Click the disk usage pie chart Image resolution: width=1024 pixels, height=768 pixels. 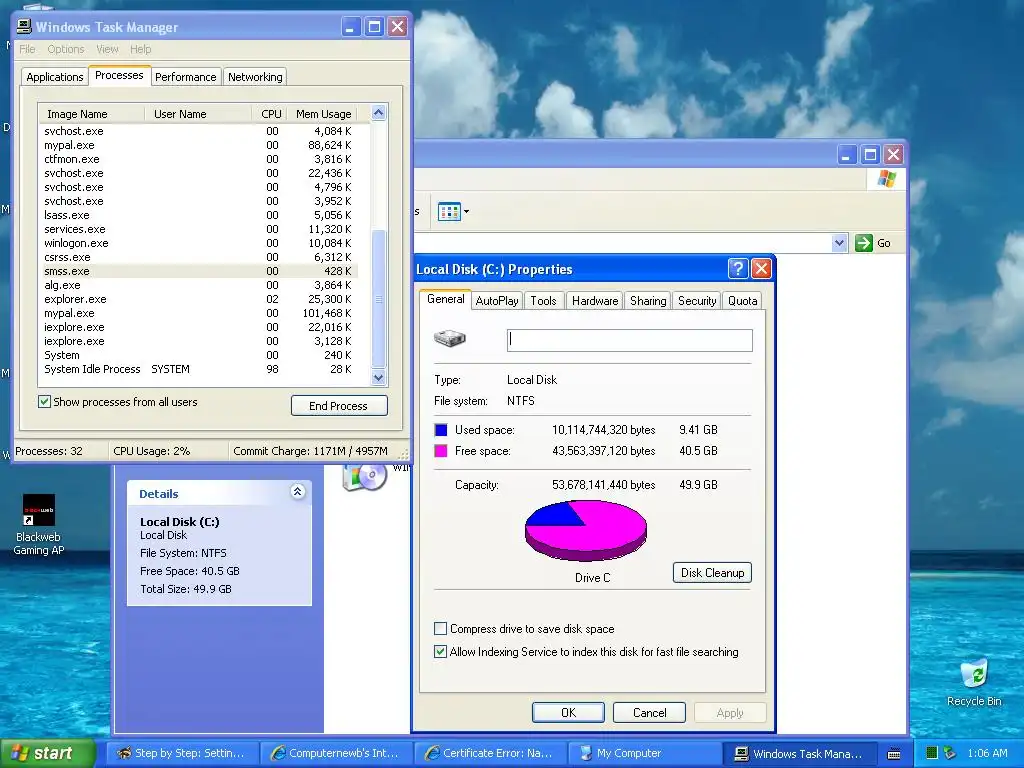pyautogui.click(x=586, y=530)
